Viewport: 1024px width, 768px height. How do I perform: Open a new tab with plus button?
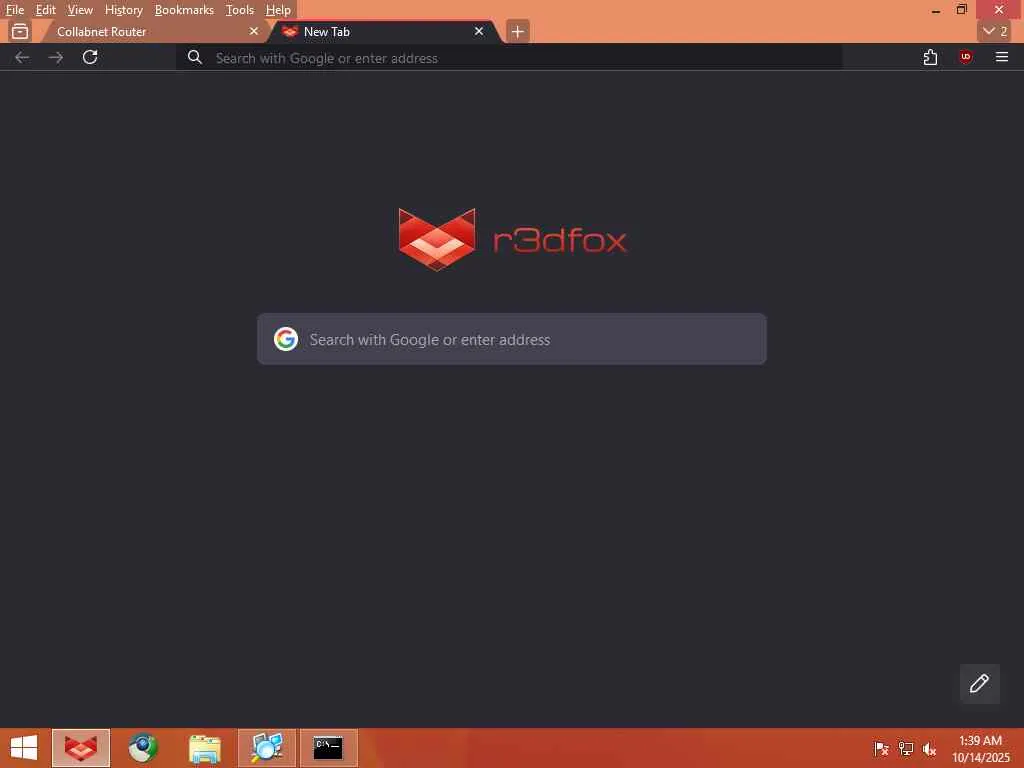(517, 31)
